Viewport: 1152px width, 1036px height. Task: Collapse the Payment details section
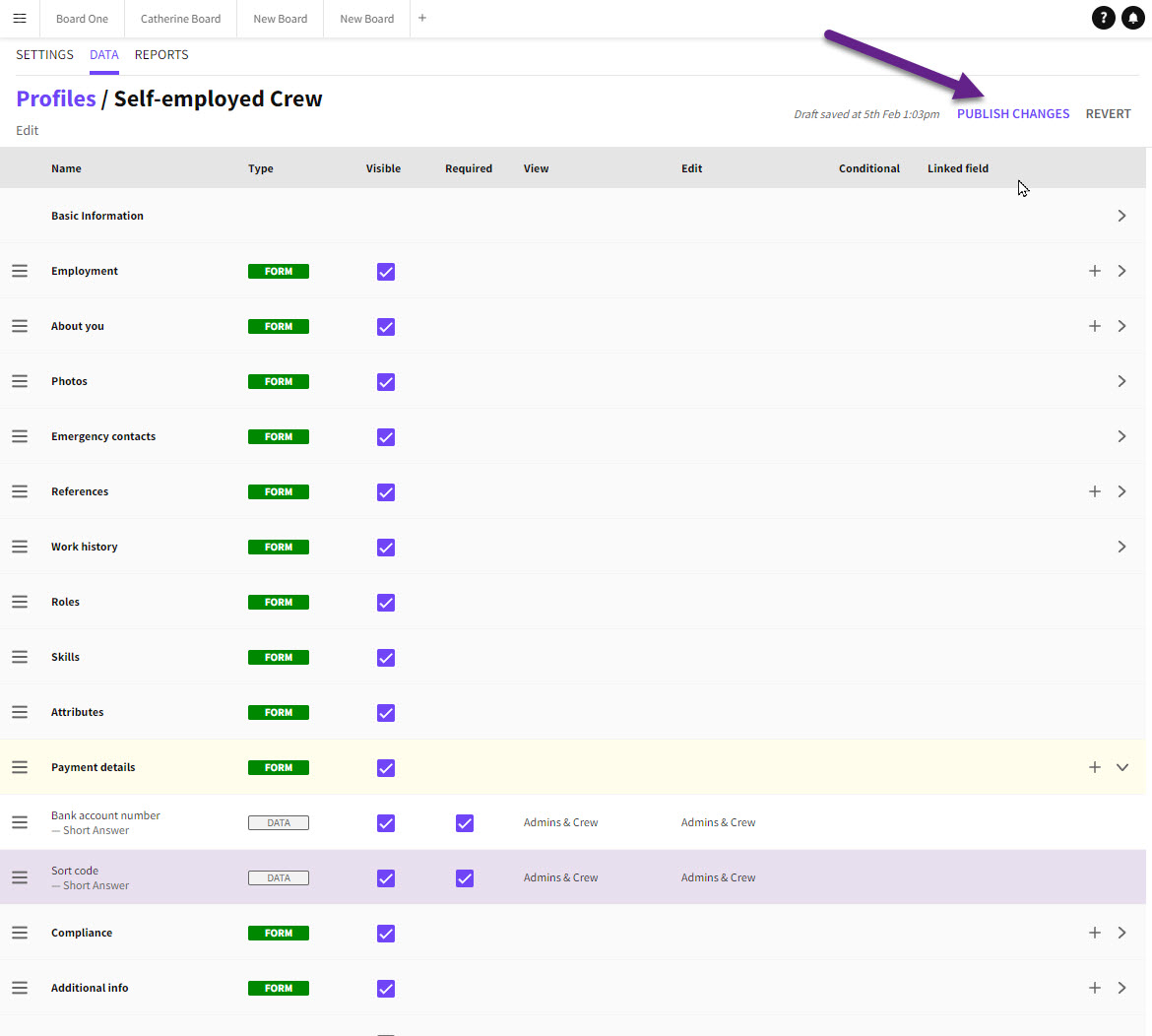tap(1121, 767)
